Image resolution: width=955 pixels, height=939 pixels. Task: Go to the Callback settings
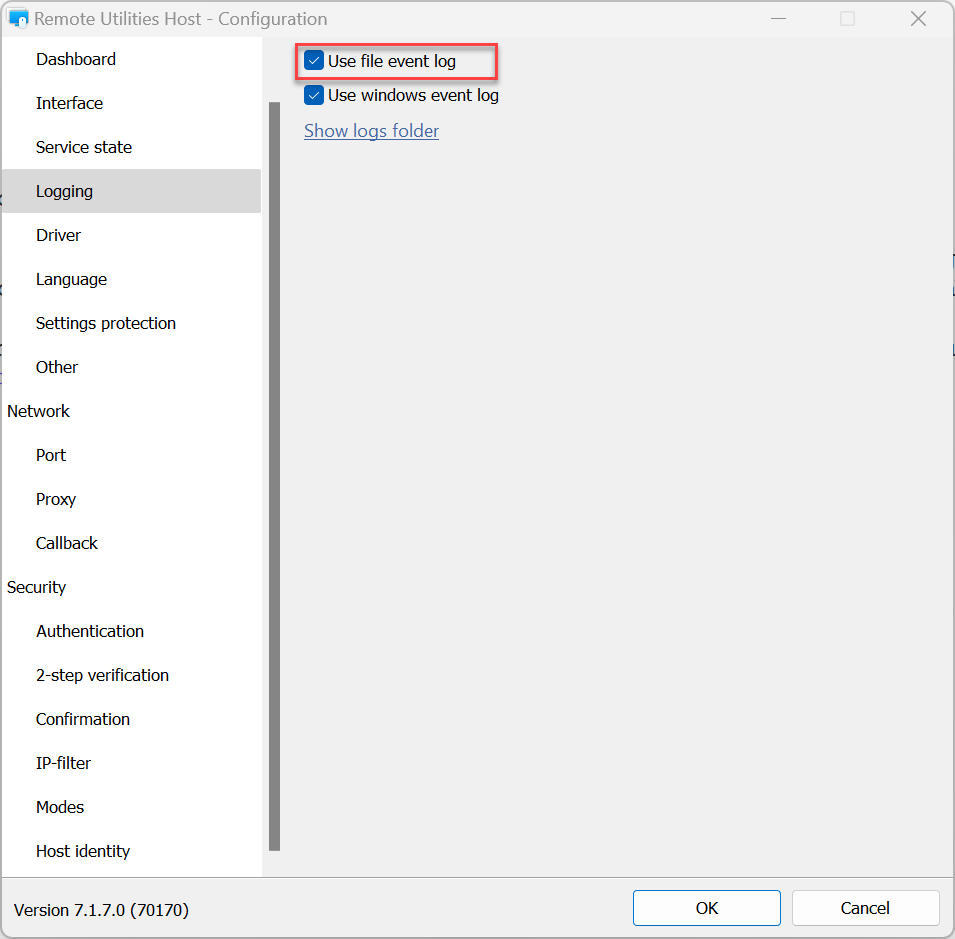[132, 543]
